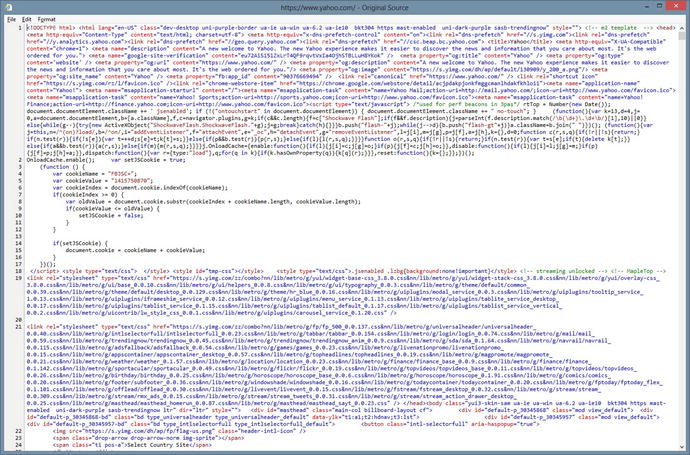This screenshot has height=455, width=690.
Task: Open the Edit menu
Action: (27, 19)
